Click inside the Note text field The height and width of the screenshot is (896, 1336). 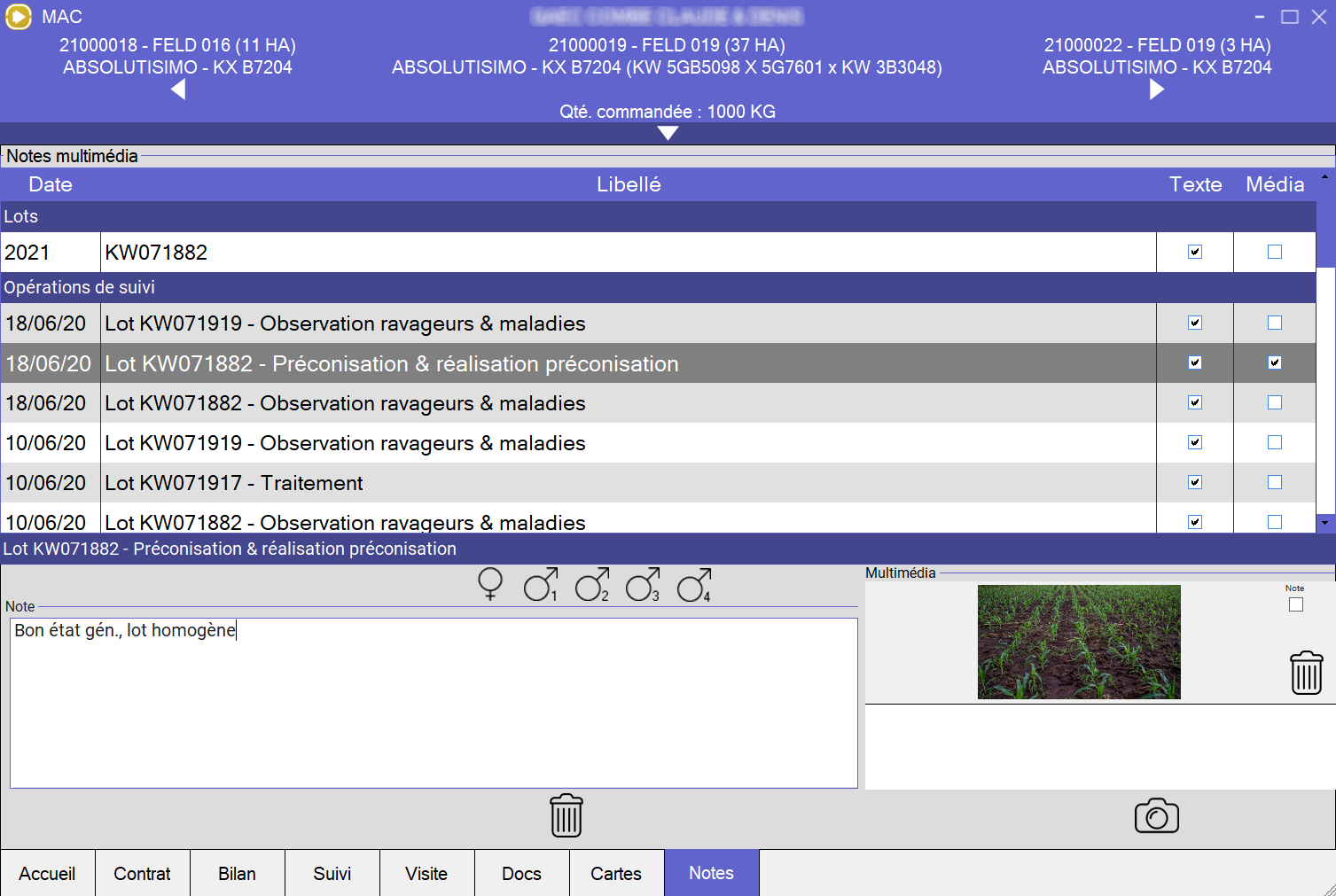click(434, 703)
